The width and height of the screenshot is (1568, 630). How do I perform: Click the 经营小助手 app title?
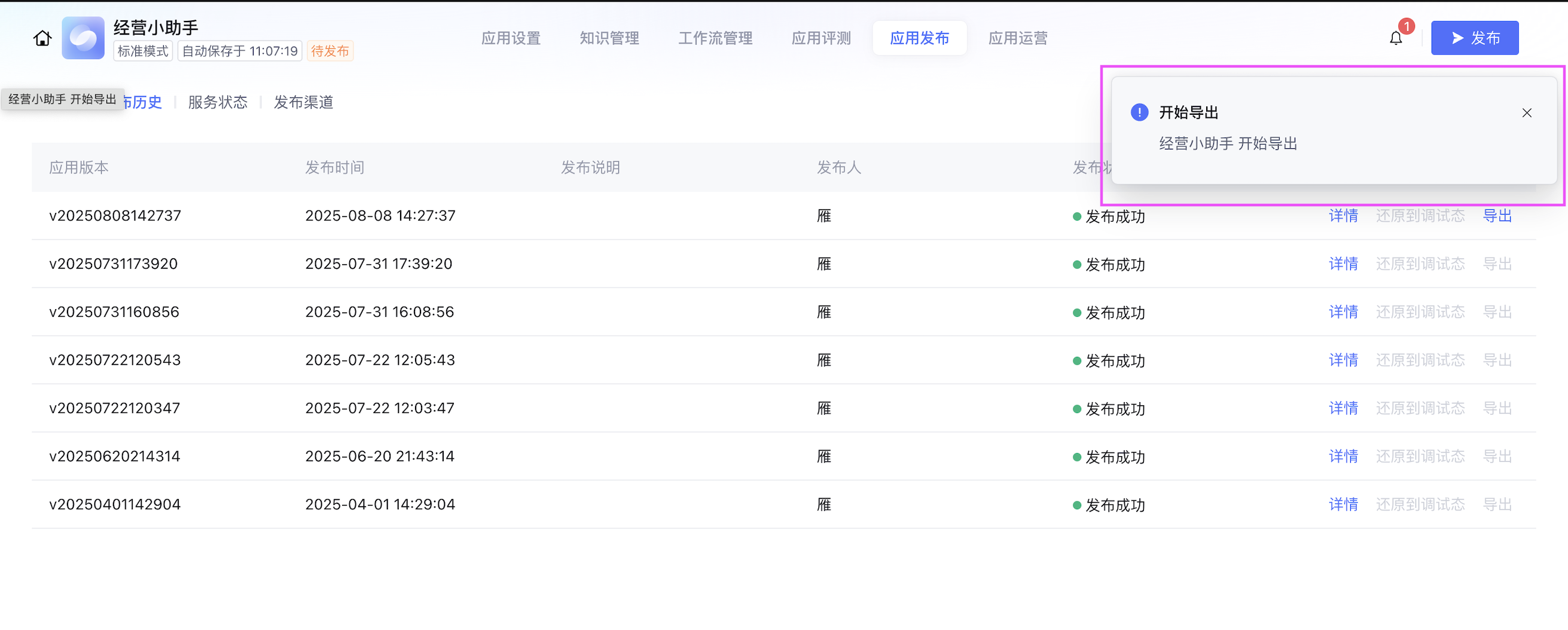pos(156,27)
